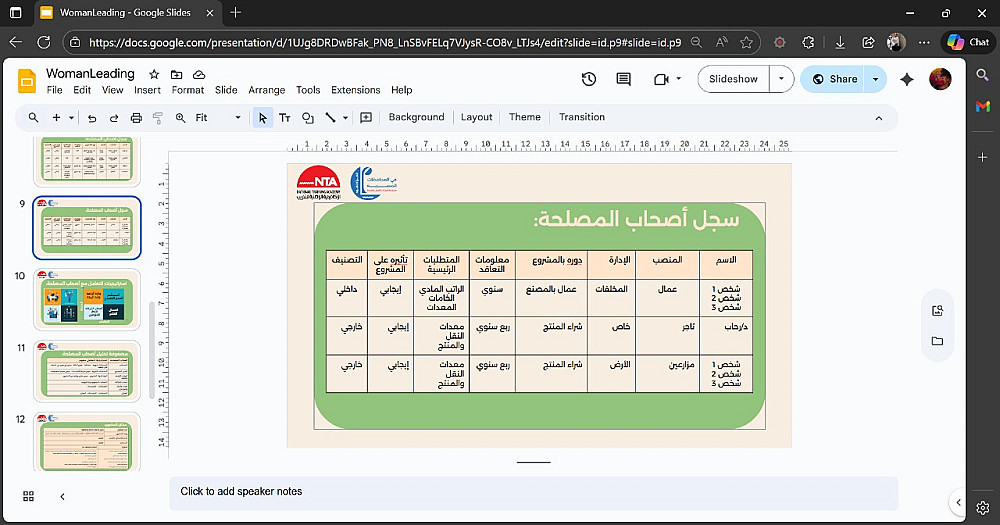Click the Background button
Screen dimensions: 1000x525
(x=416, y=117)
